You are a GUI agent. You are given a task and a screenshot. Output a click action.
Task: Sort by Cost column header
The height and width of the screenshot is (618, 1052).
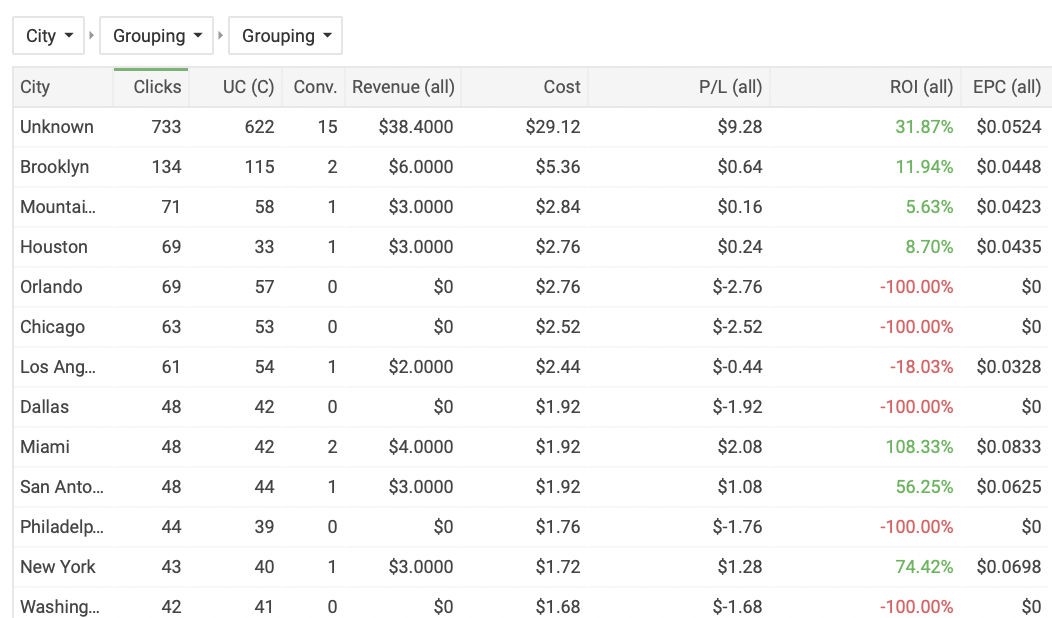pyautogui.click(x=524, y=87)
